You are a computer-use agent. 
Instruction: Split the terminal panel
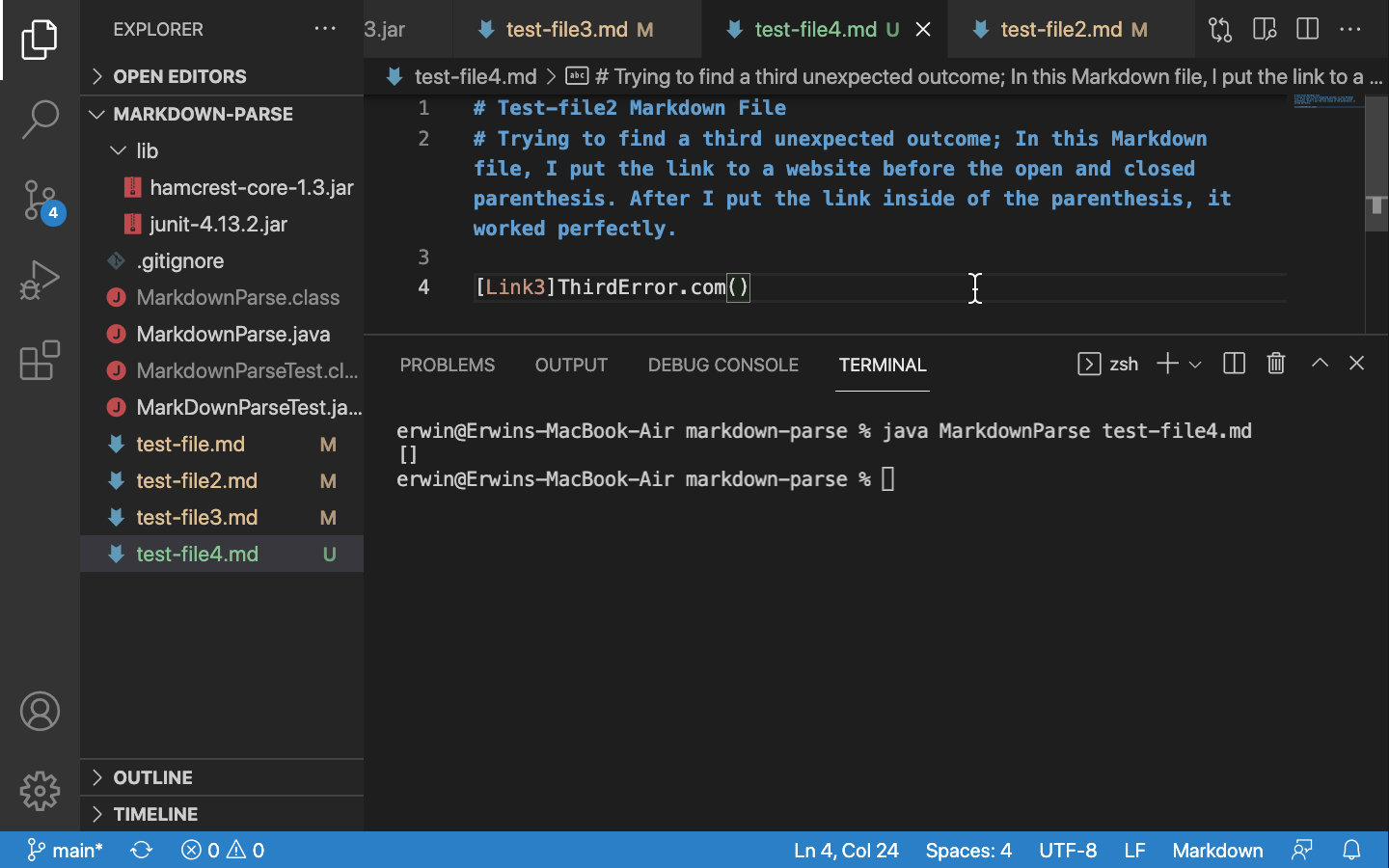(1234, 364)
